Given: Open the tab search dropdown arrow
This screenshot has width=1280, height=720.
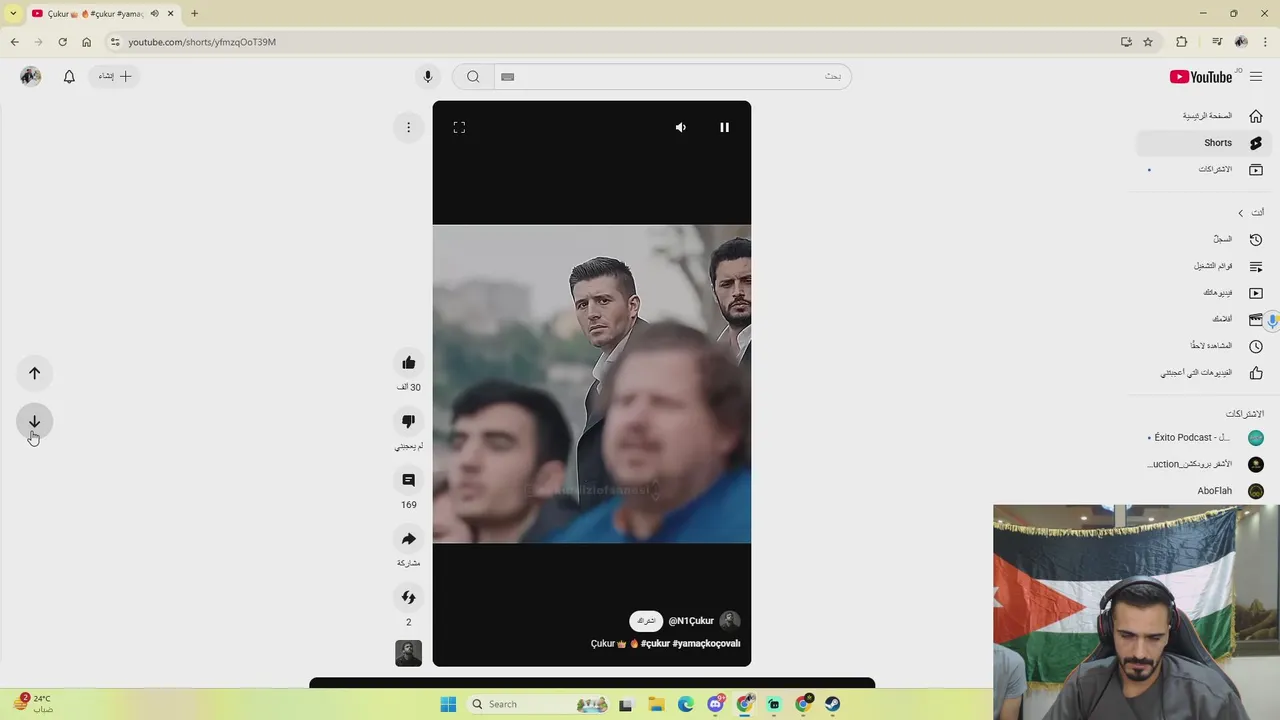Looking at the screenshot, I should (13, 13).
